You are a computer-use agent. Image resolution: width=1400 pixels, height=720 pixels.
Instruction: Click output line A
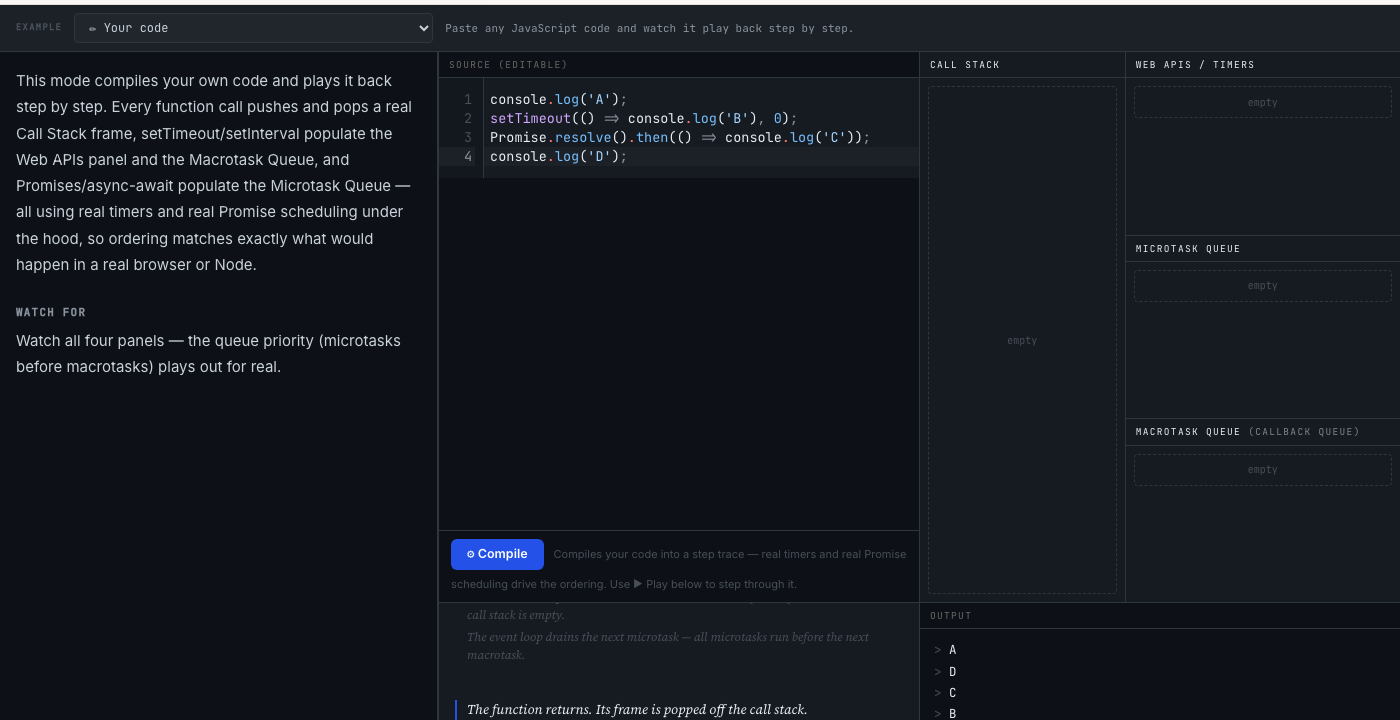tap(952, 650)
